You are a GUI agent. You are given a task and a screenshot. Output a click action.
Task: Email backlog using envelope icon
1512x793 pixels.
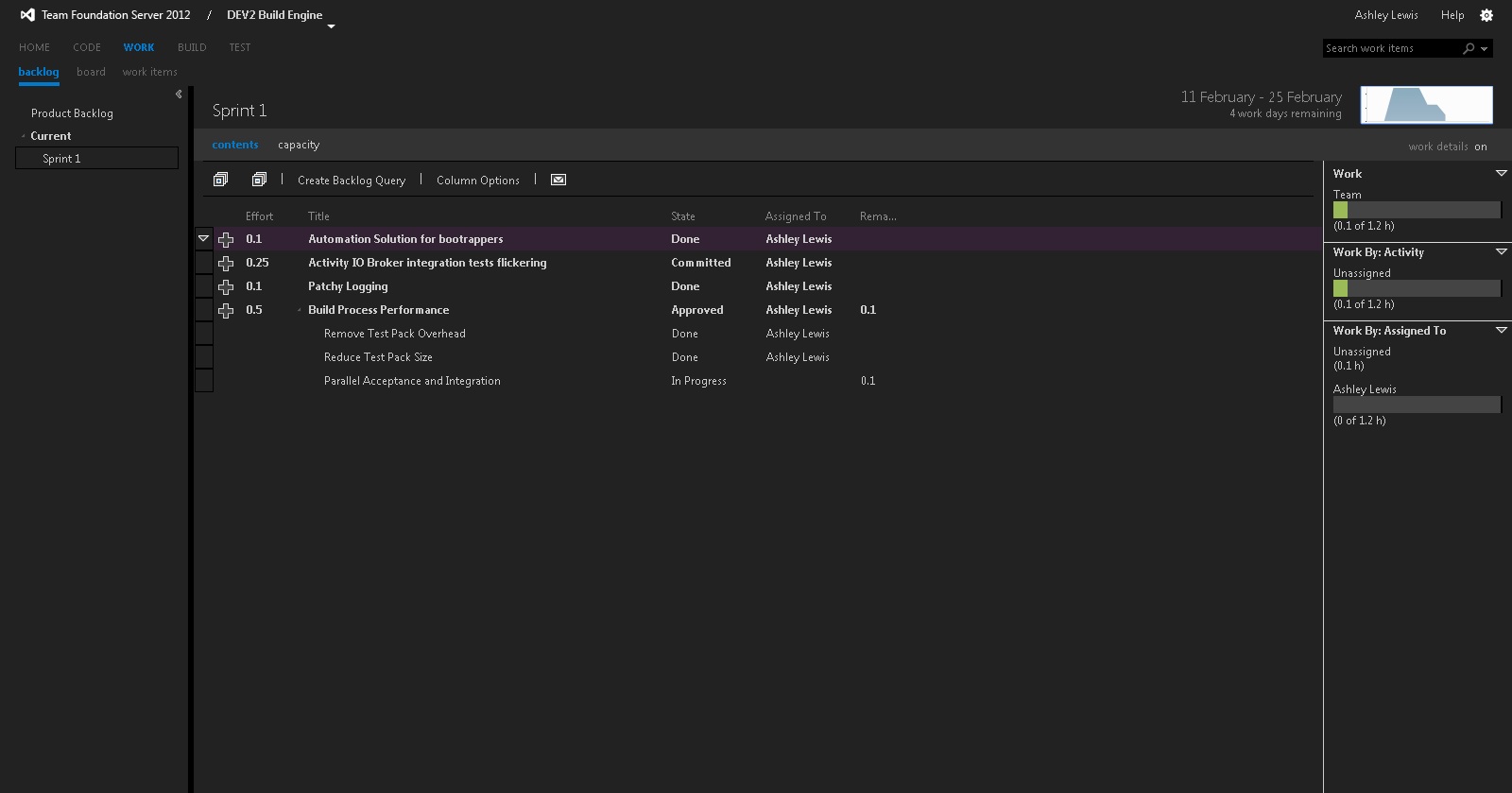tap(558, 180)
